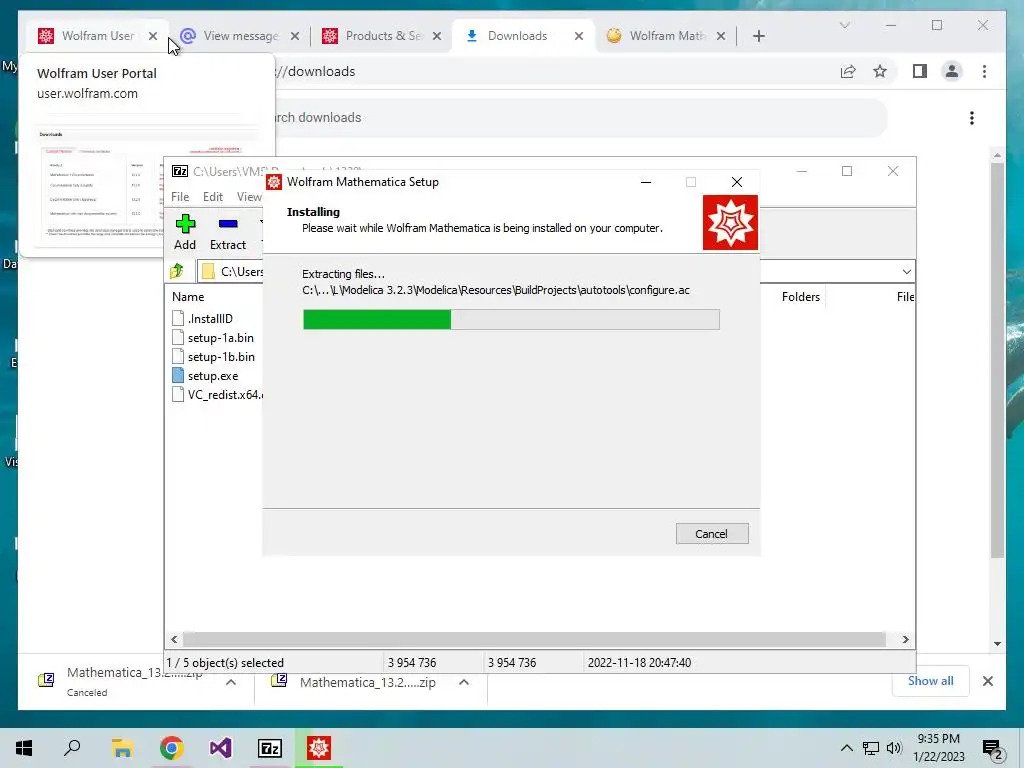Screen dimensions: 1024x768
Task: Open Chrome tab search chevron
Action: pyautogui.click(x=844, y=25)
